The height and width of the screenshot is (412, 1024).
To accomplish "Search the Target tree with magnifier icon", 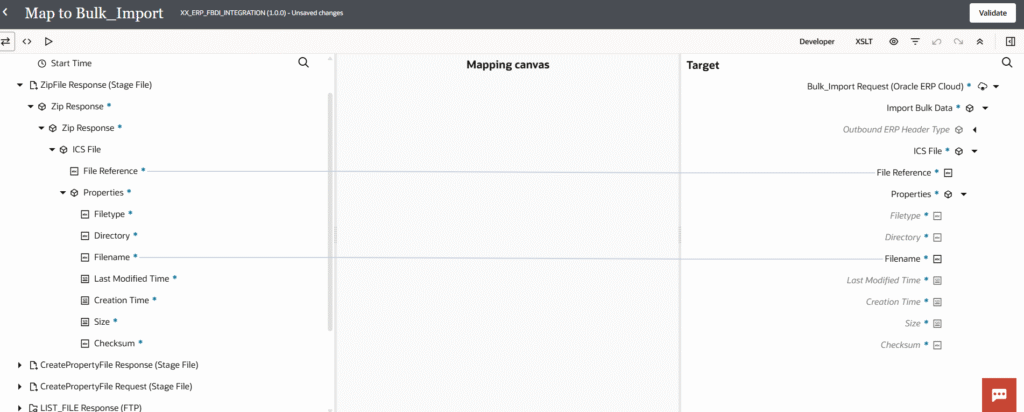I will (x=1007, y=63).
